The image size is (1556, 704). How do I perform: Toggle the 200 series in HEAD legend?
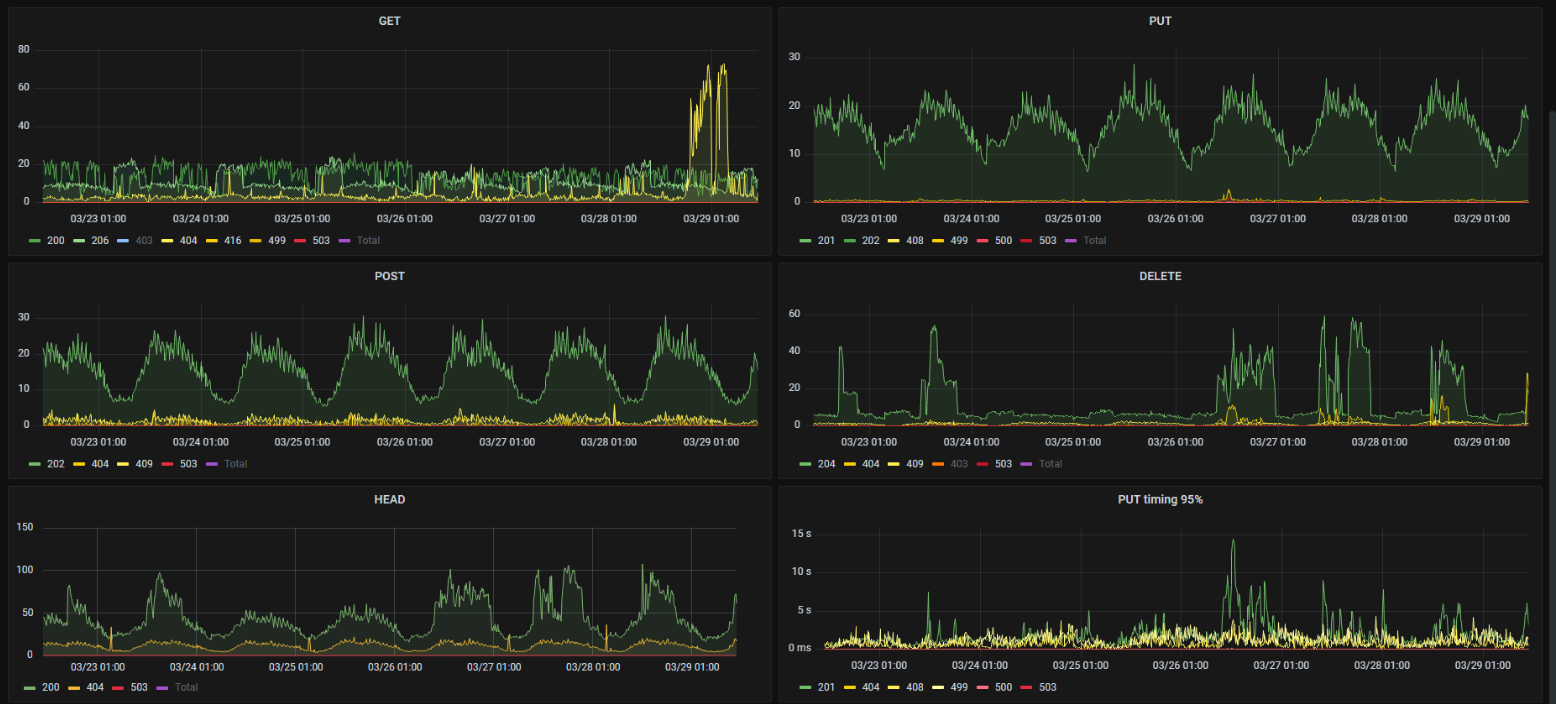tap(51, 687)
